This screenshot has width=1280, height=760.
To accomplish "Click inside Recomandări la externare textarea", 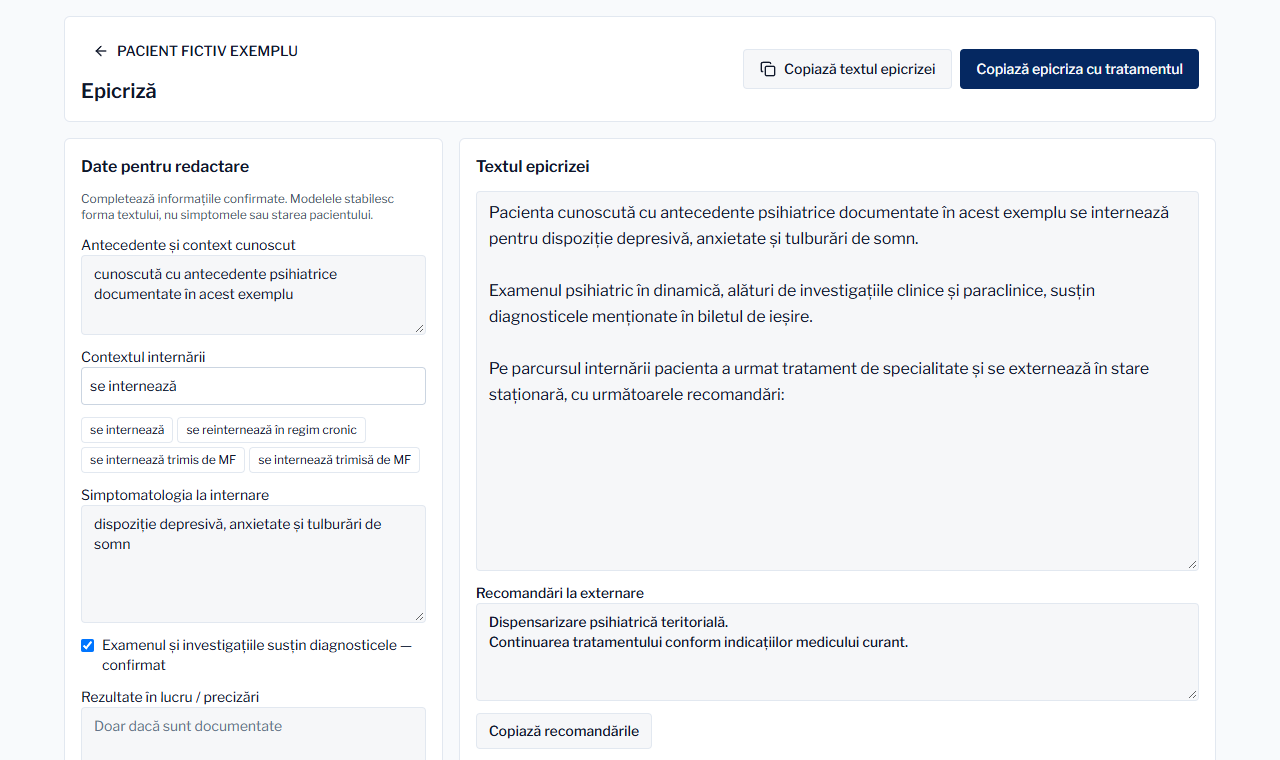I will [837, 652].
